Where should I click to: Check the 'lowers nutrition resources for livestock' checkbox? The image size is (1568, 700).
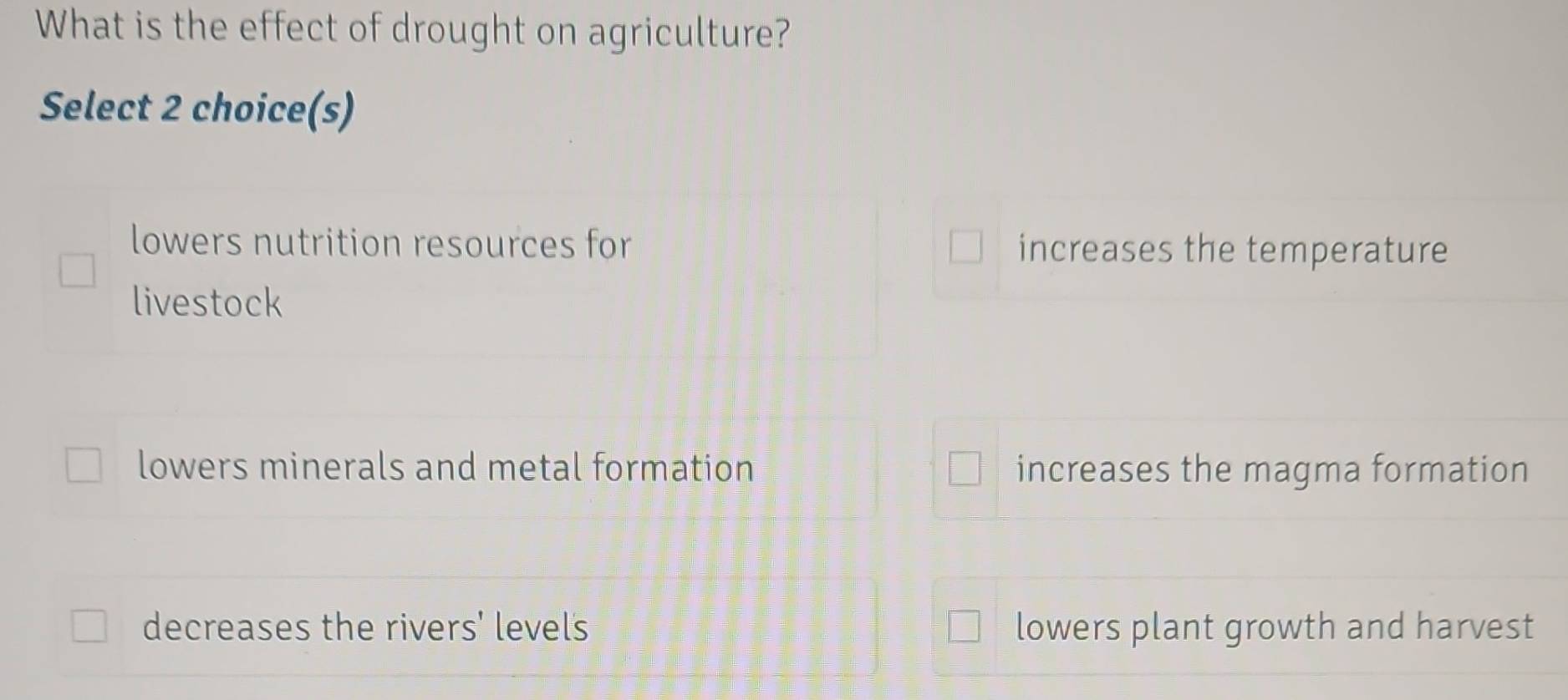(77, 271)
